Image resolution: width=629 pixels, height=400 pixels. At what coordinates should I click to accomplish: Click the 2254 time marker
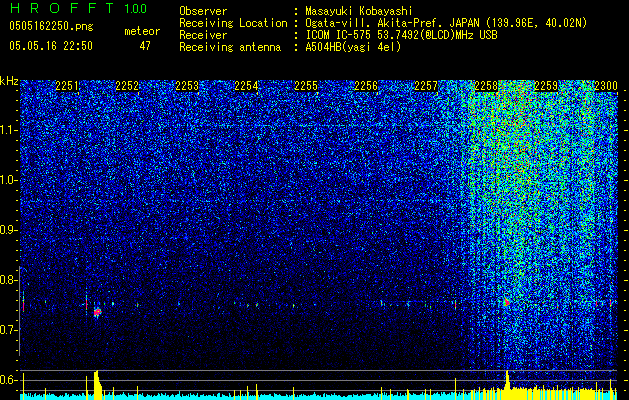click(246, 86)
